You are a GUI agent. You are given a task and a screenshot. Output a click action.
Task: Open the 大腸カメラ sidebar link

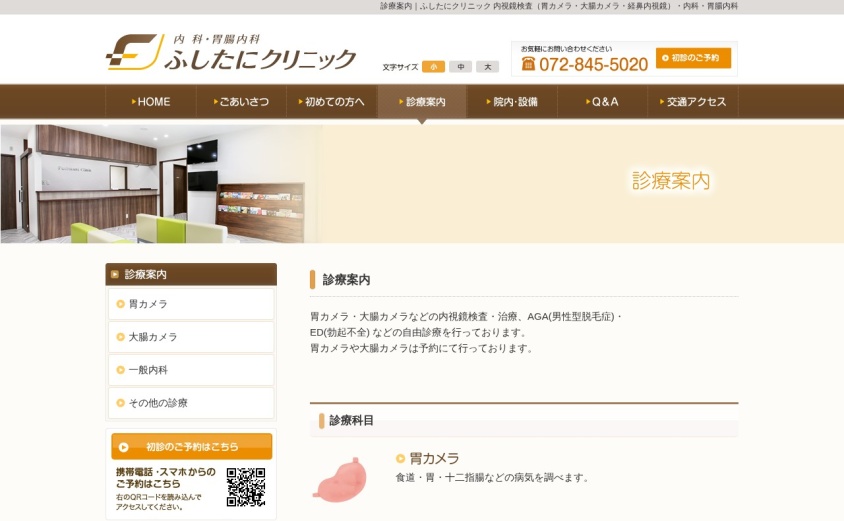[191, 337]
